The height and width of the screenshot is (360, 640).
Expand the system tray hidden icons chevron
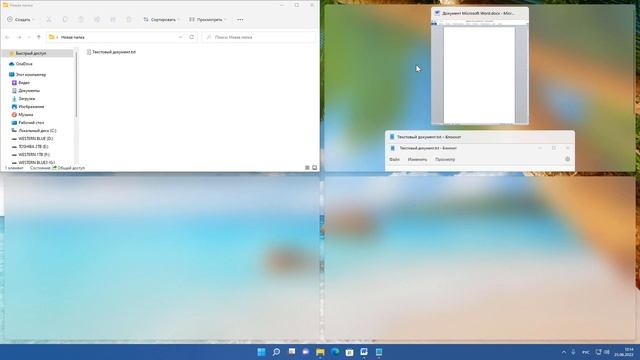click(564, 352)
